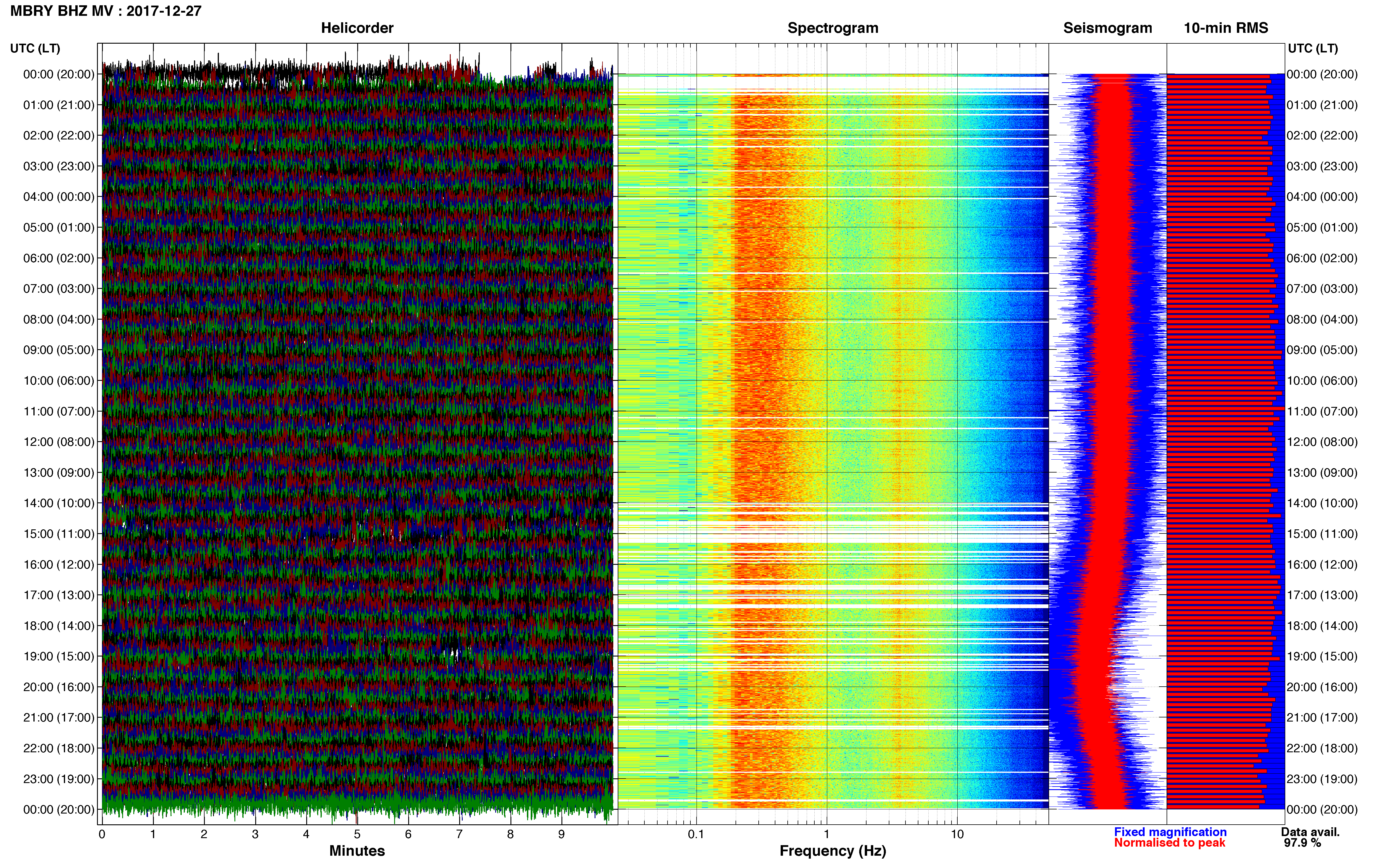
Task: Click the 'Spectrogram' panel heading
Action: tap(833, 28)
